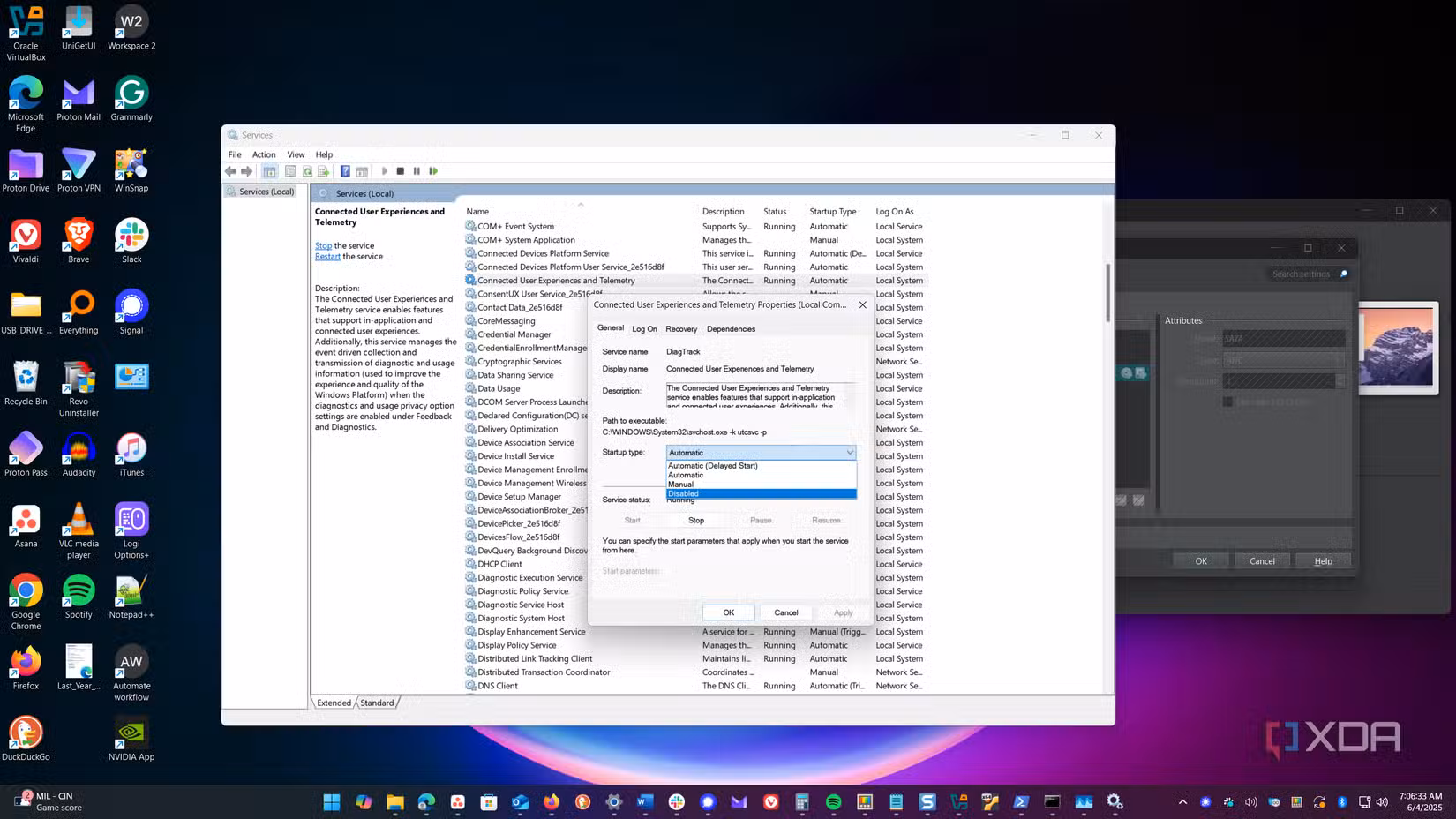The image size is (1456, 819).
Task: Click the Back arrow in Services toolbar
Action: click(230, 171)
